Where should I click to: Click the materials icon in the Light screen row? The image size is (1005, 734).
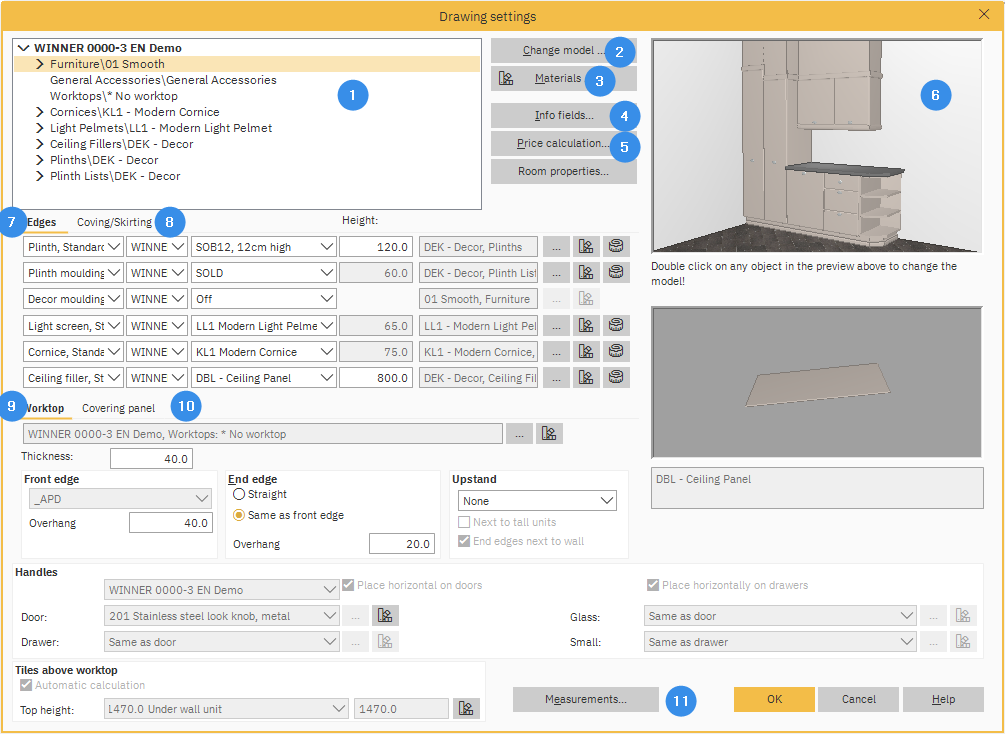pos(586,326)
